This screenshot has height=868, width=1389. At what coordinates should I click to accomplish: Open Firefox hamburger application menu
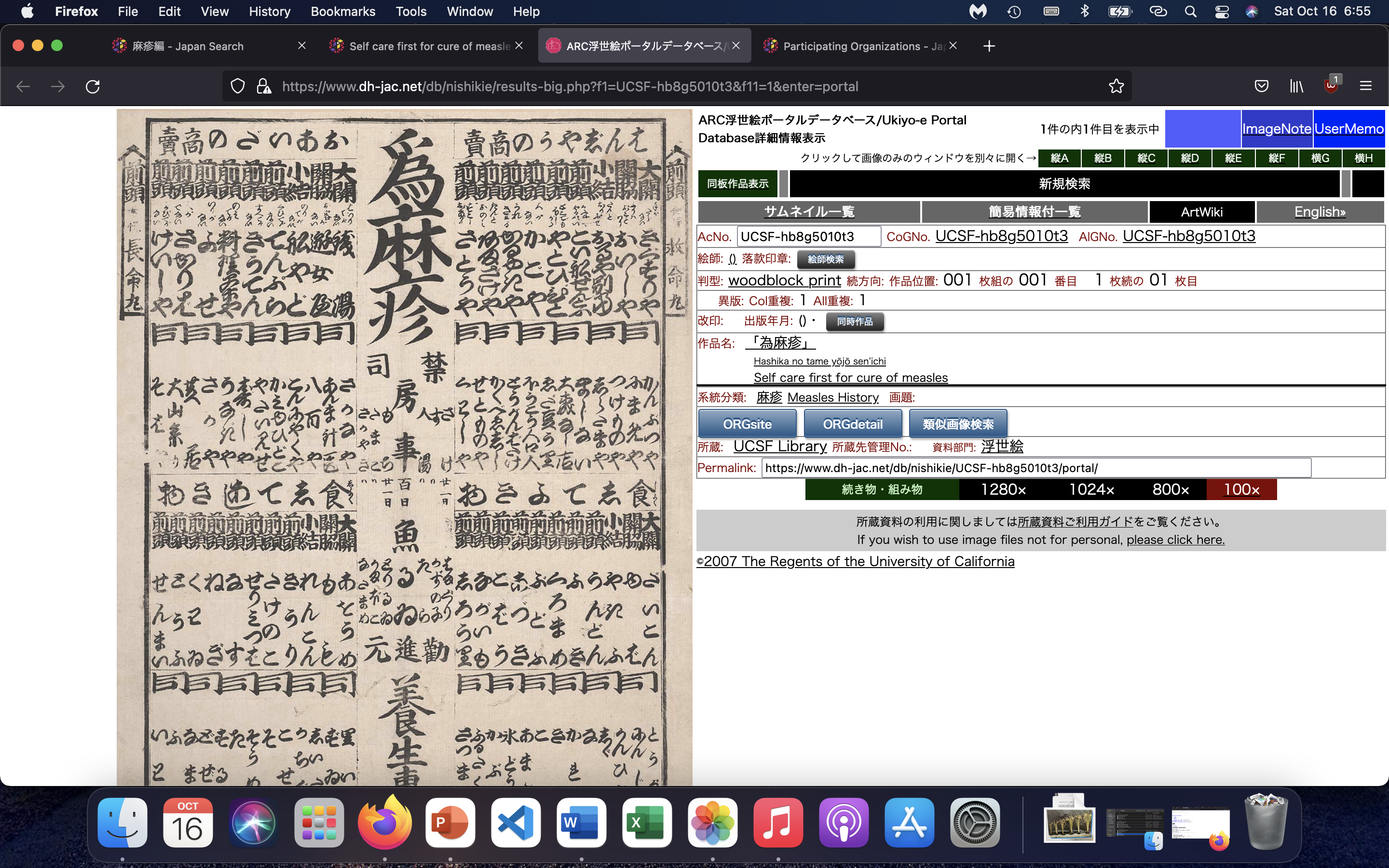click(x=1365, y=87)
